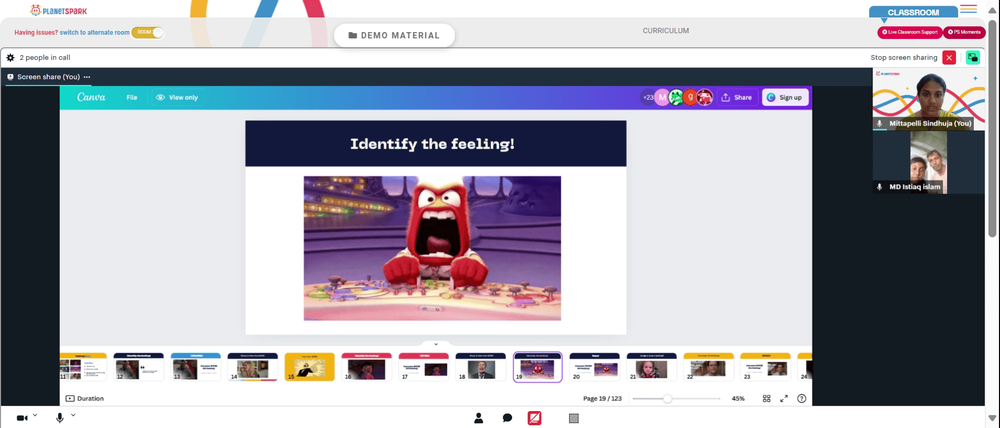Click the red stop screen sharing icon

(949, 57)
